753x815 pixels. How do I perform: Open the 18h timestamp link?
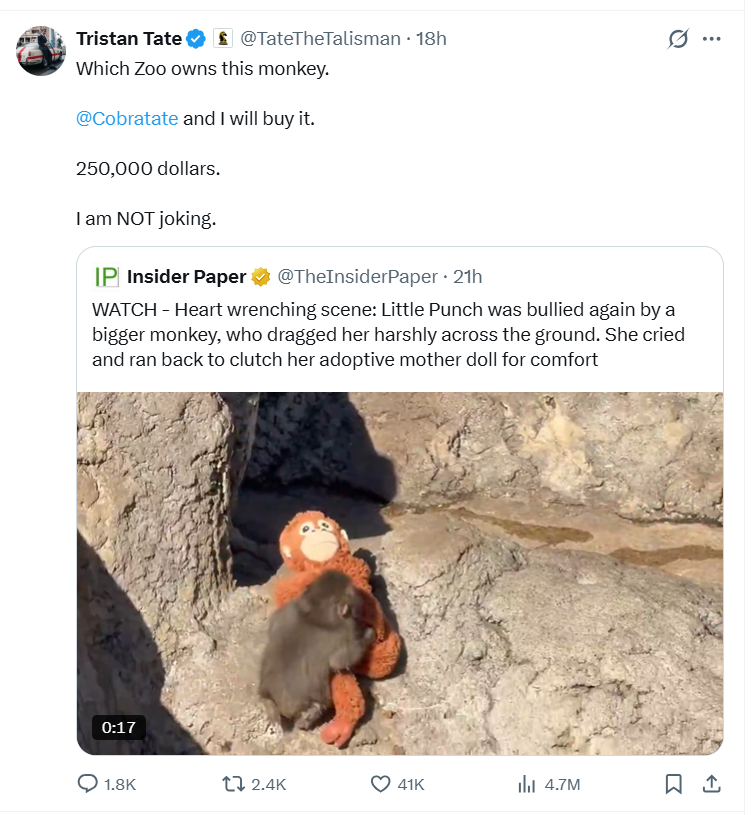[x=431, y=39]
